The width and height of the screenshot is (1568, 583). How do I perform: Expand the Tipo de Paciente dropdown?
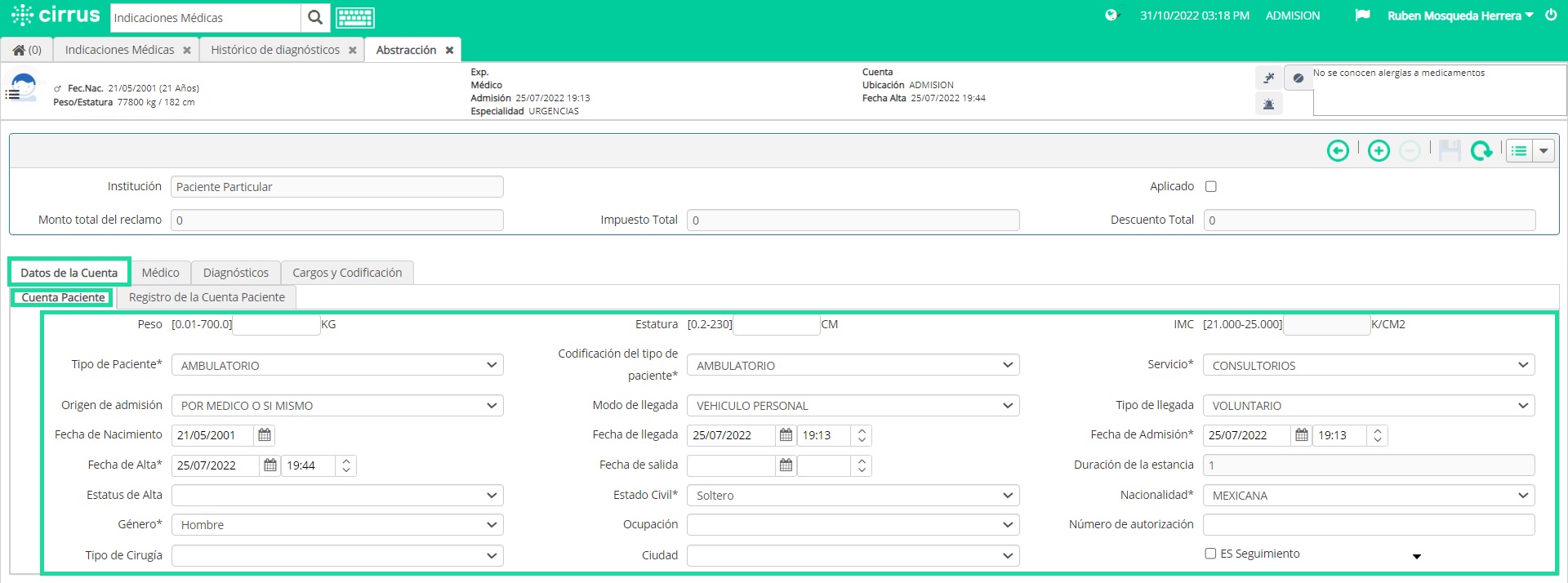pyautogui.click(x=337, y=365)
